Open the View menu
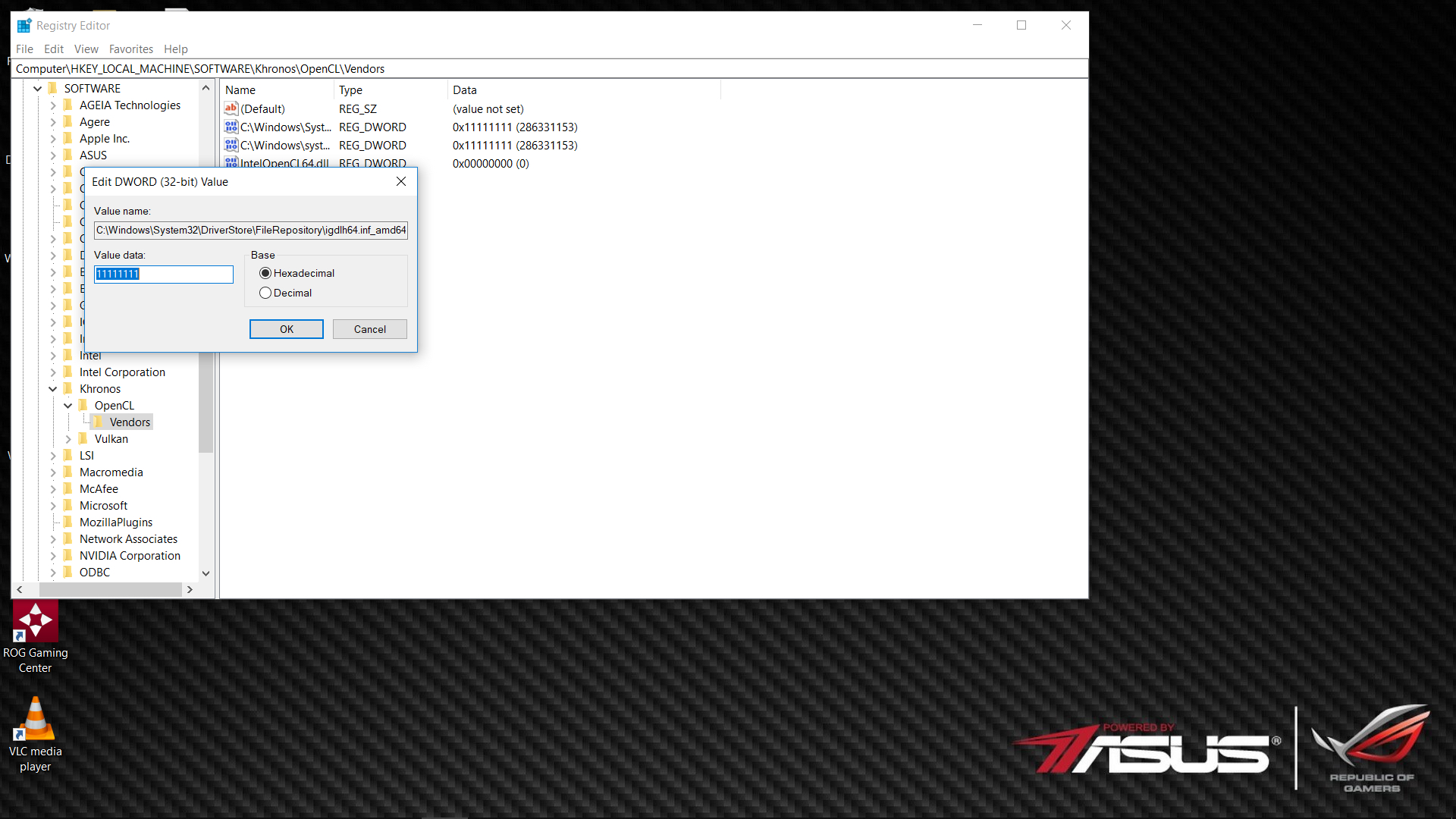The image size is (1456, 819). 86,49
